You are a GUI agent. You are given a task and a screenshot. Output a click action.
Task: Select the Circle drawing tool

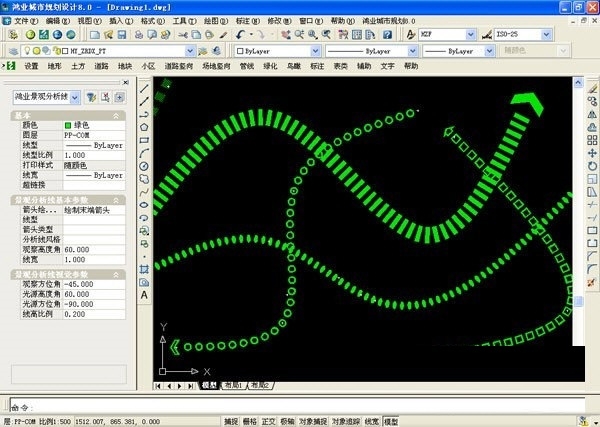[145, 165]
